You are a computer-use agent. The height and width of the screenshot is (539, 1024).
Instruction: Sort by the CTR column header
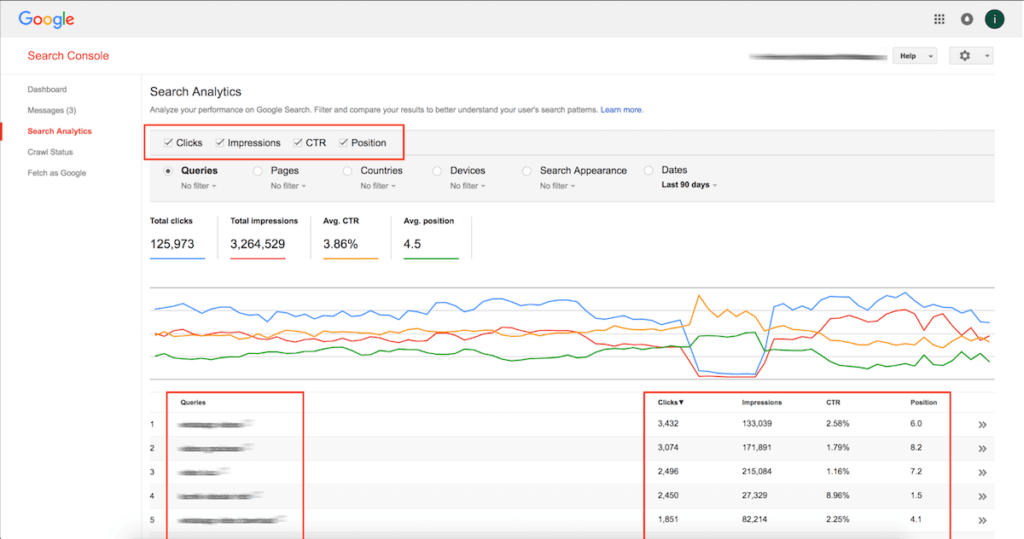click(833, 402)
